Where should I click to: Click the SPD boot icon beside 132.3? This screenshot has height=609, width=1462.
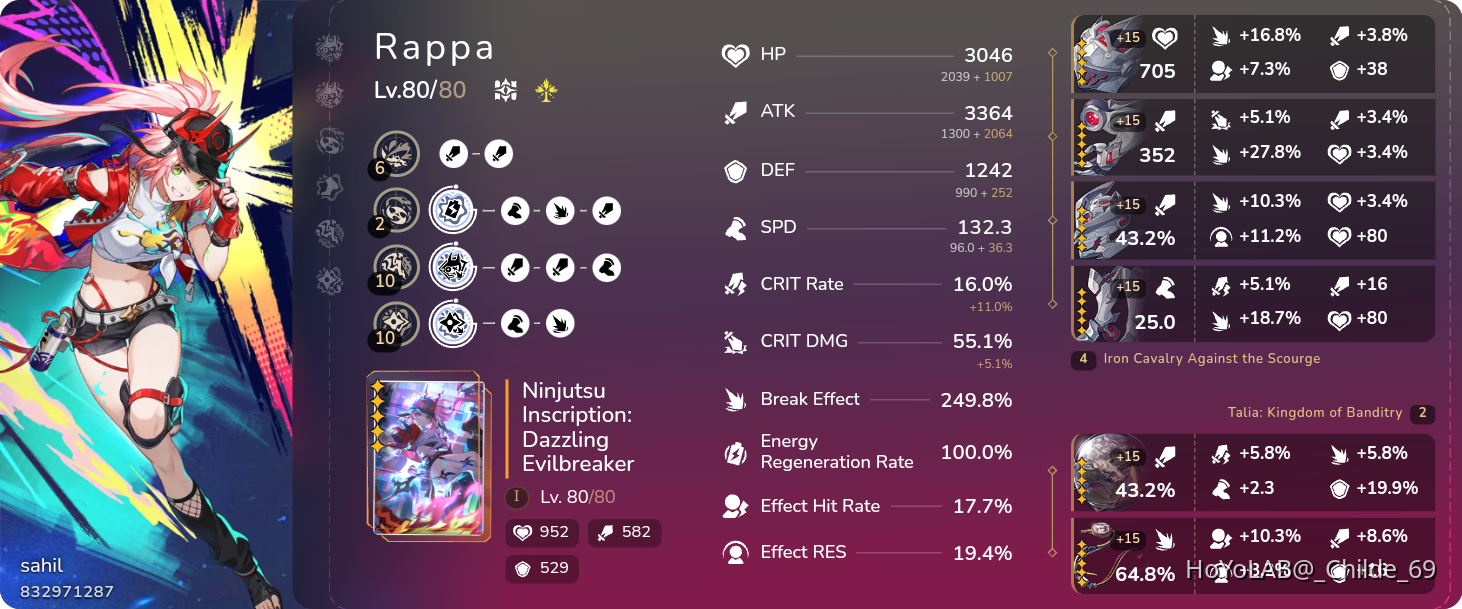coord(734,227)
